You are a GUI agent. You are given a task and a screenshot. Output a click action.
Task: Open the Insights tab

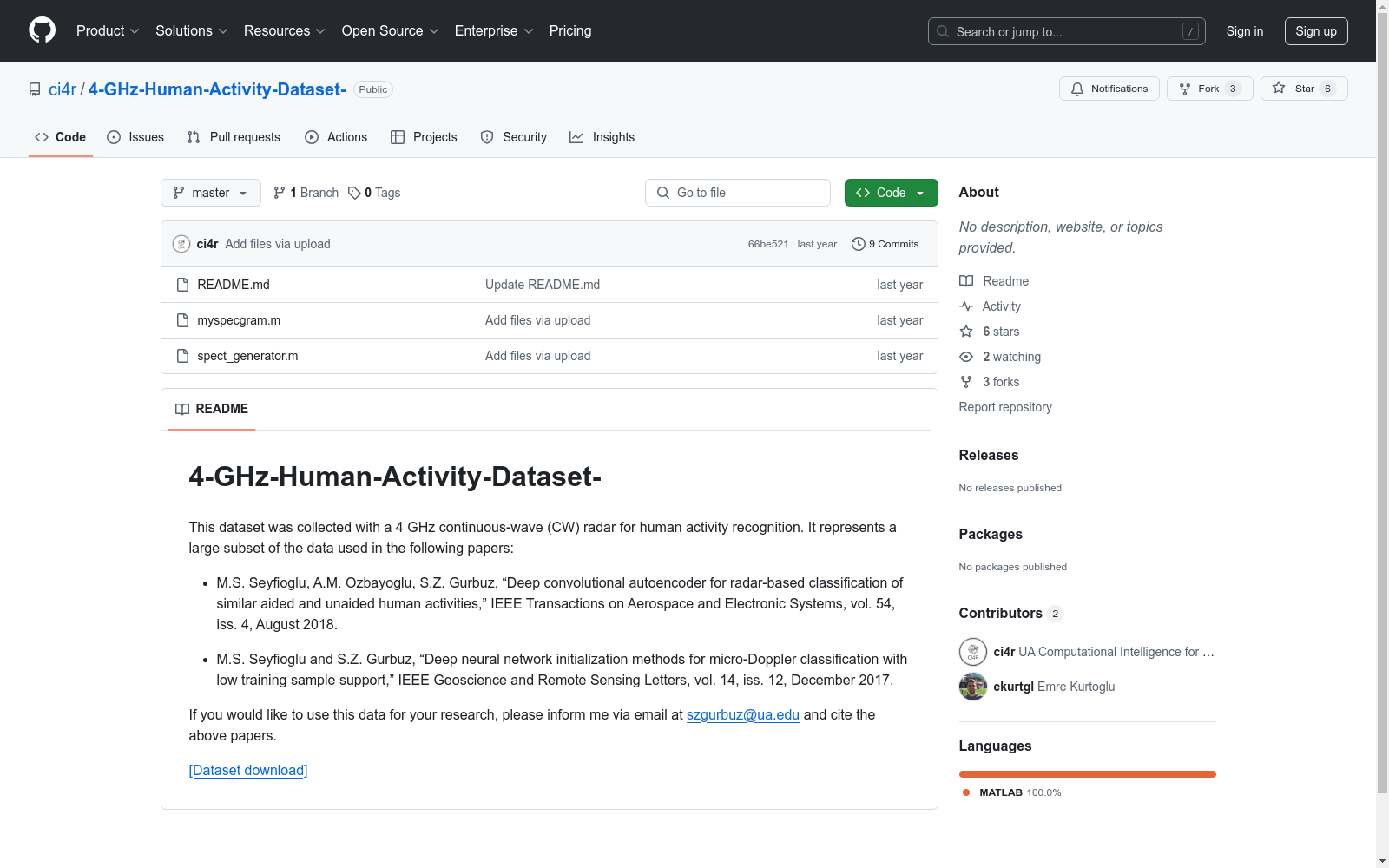[602, 137]
